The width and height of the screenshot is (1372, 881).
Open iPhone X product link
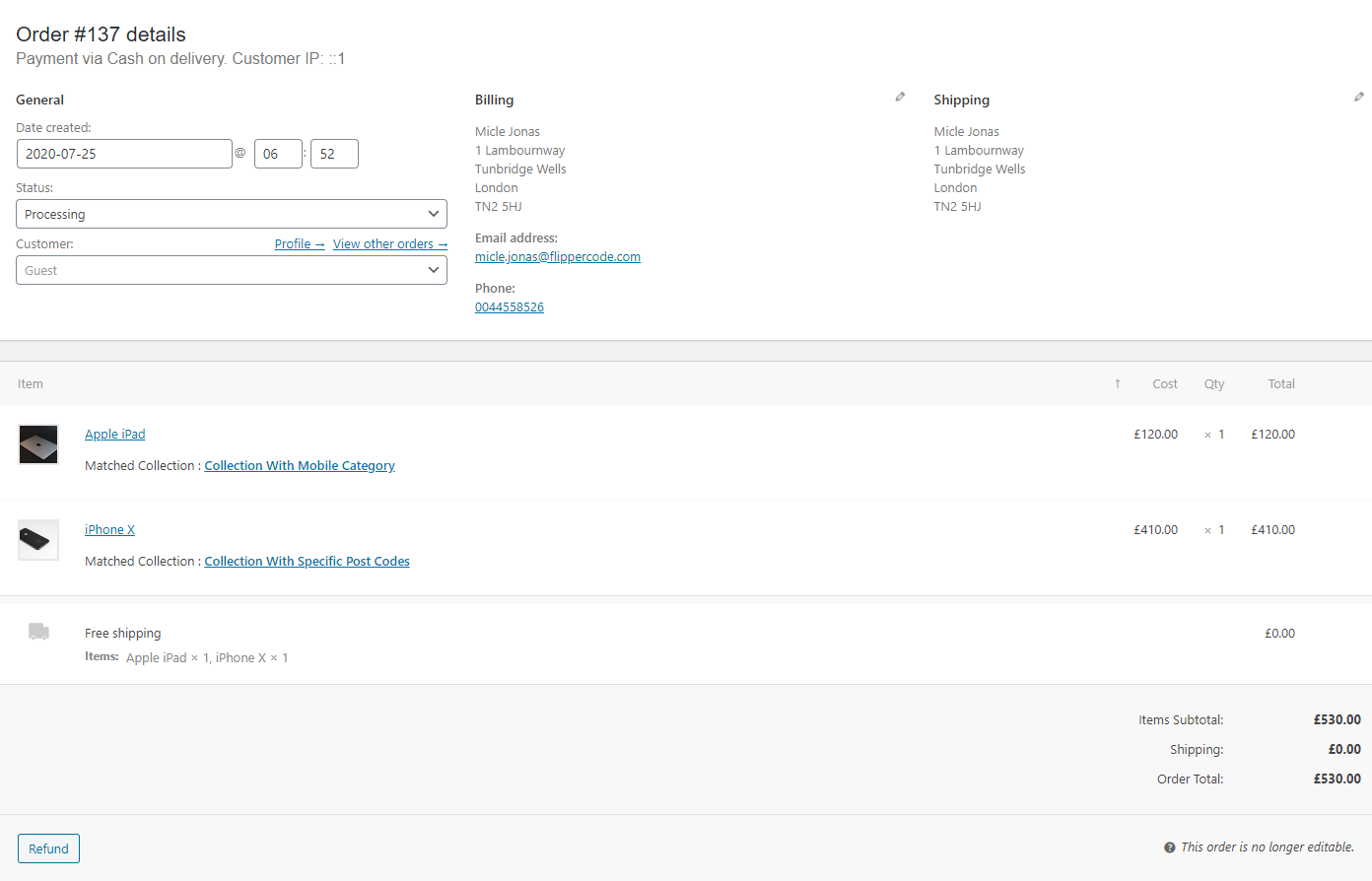point(109,530)
